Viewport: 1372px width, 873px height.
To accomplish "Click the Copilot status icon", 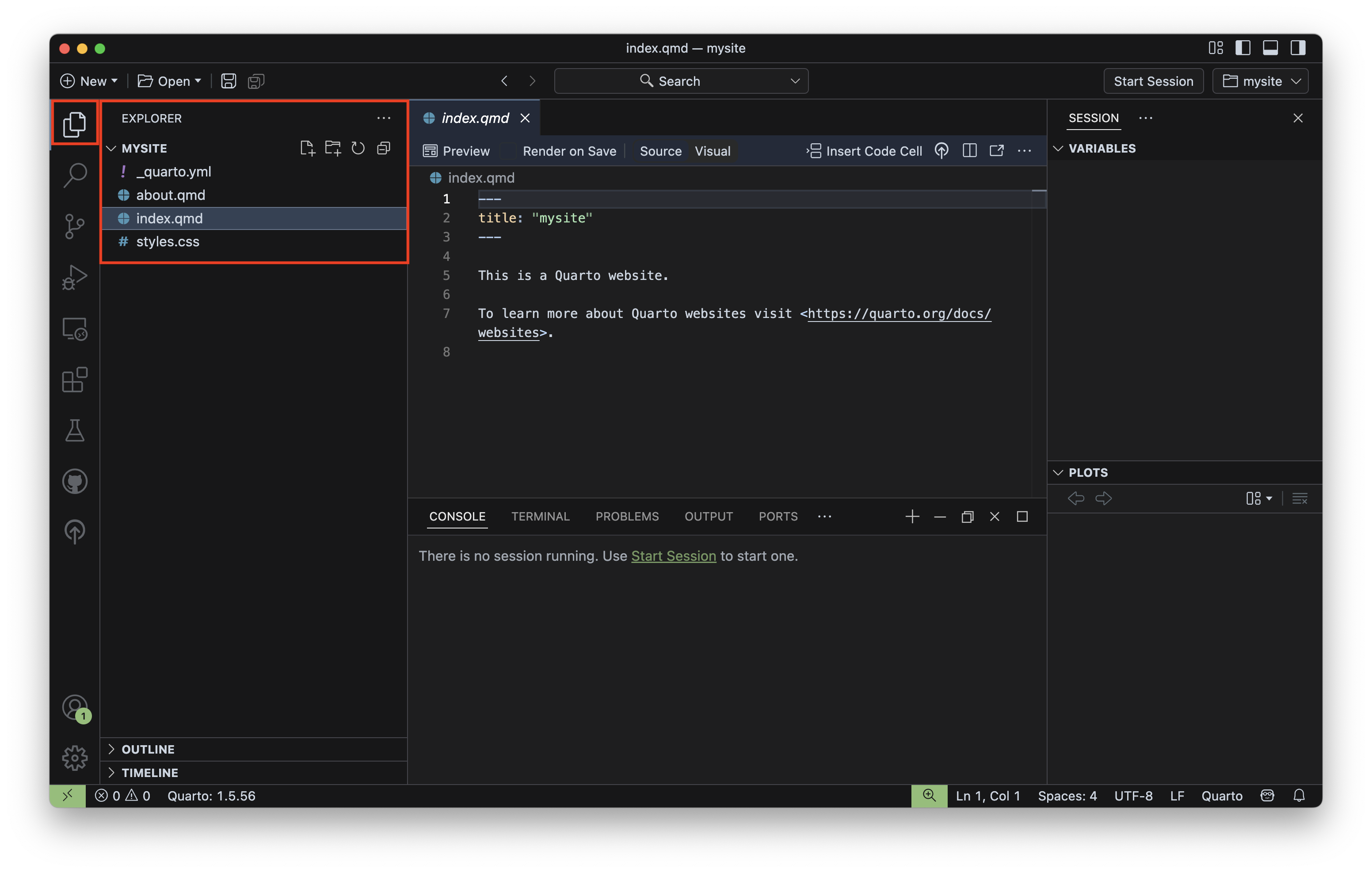I will (1267, 796).
